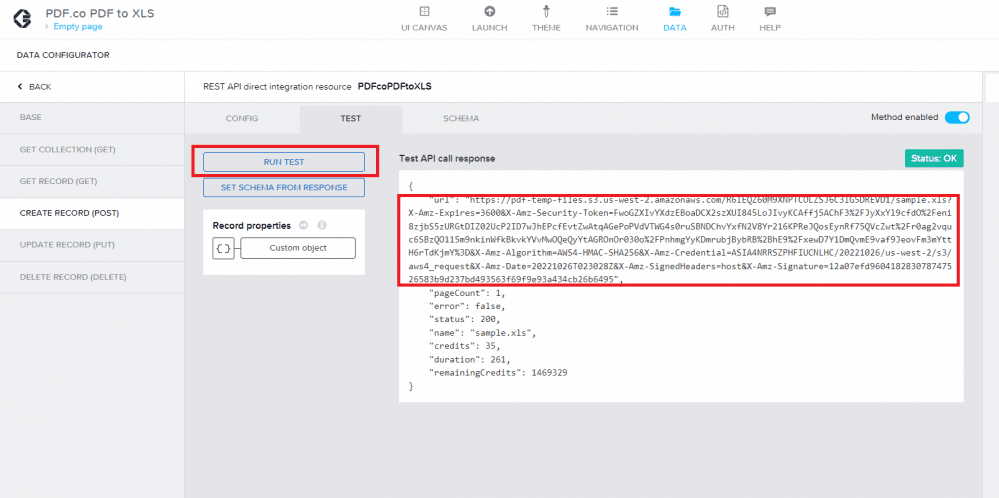Click Set Schema From Response button
999x498 pixels.
[x=283, y=187]
